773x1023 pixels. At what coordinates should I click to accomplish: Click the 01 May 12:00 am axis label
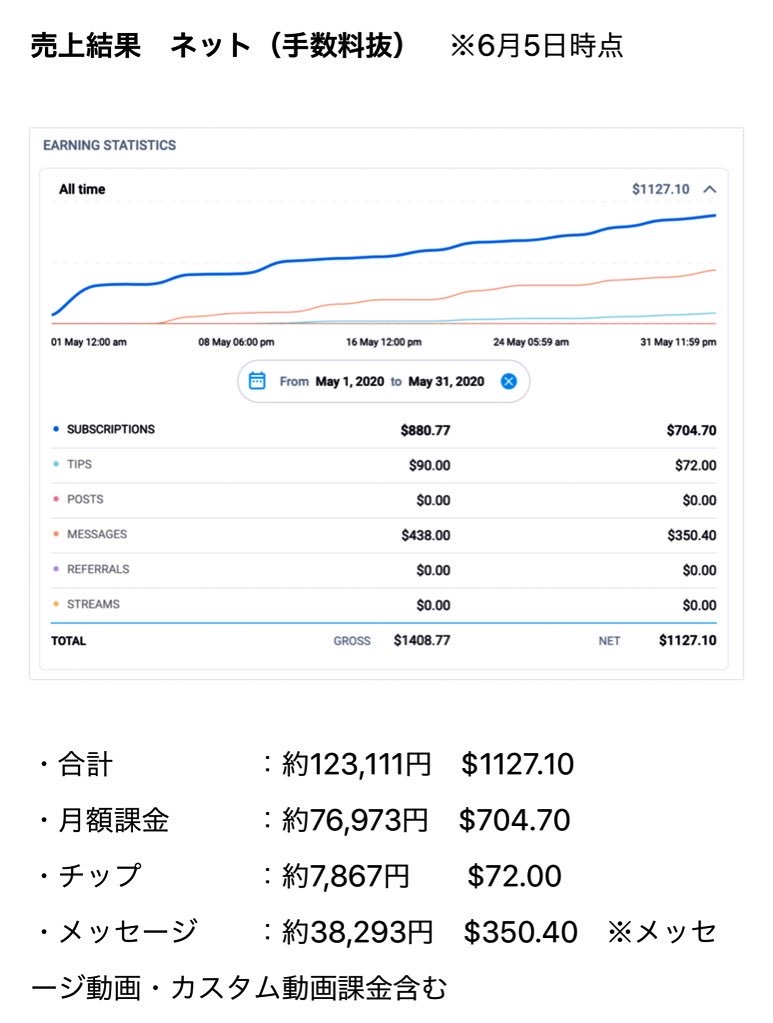tap(89, 342)
